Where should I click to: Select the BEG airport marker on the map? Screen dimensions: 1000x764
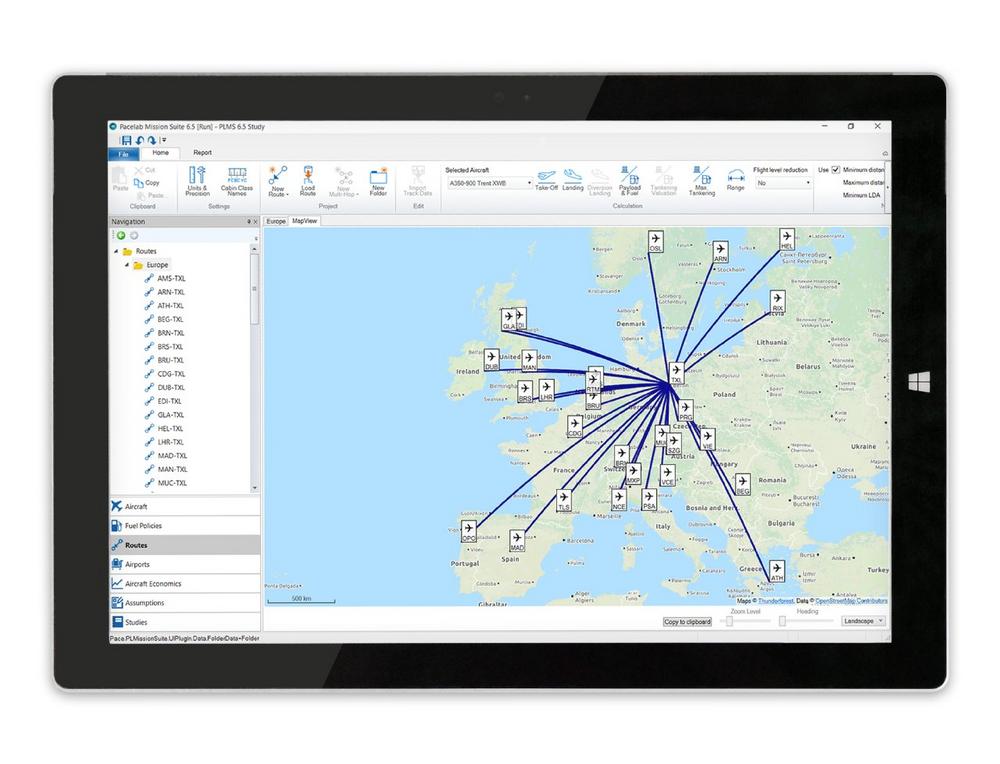[743, 485]
